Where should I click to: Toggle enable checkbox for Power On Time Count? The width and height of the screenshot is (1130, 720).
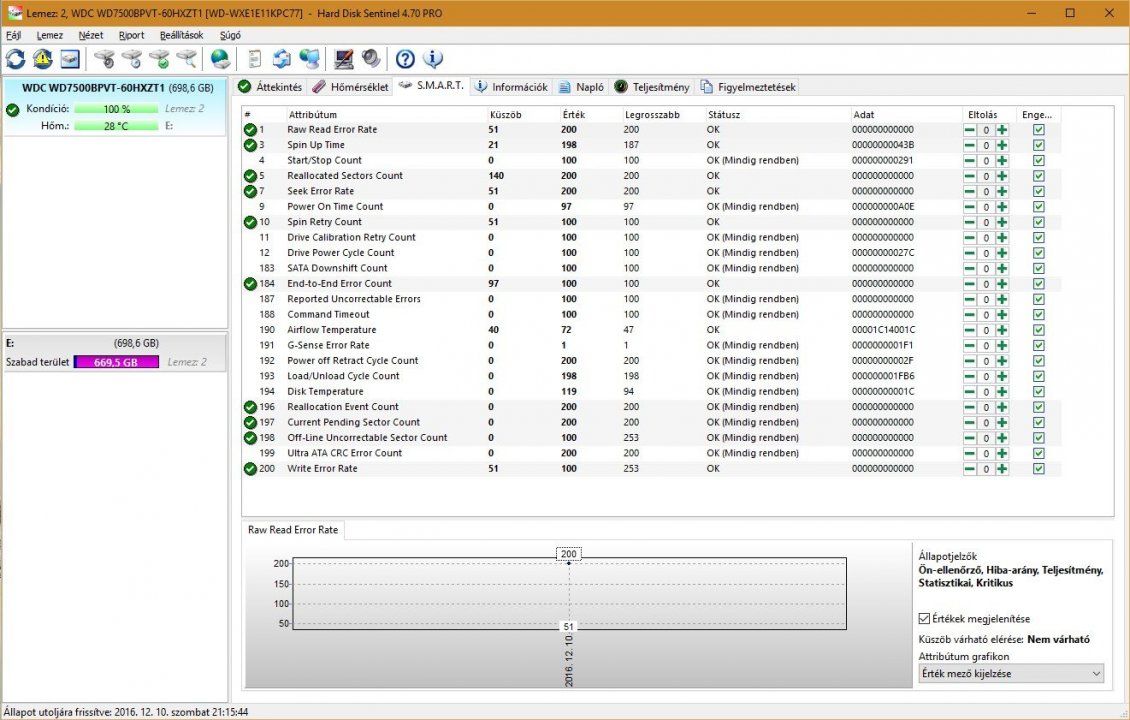pyautogui.click(x=1038, y=207)
